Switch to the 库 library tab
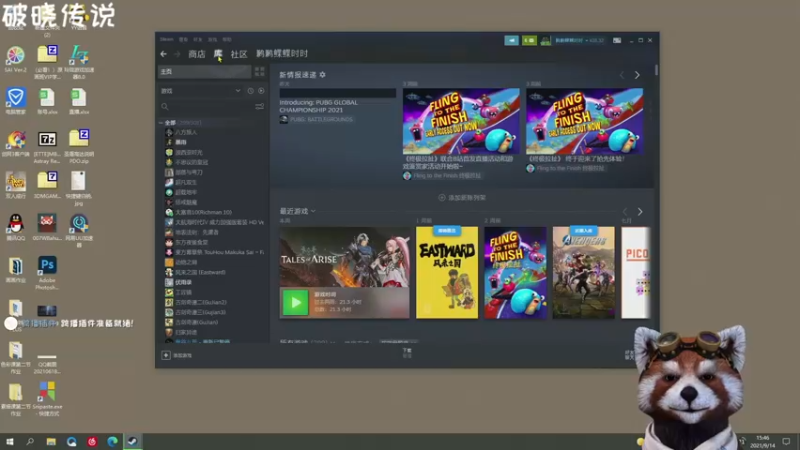 pyautogui.click(x=218, y=54)
